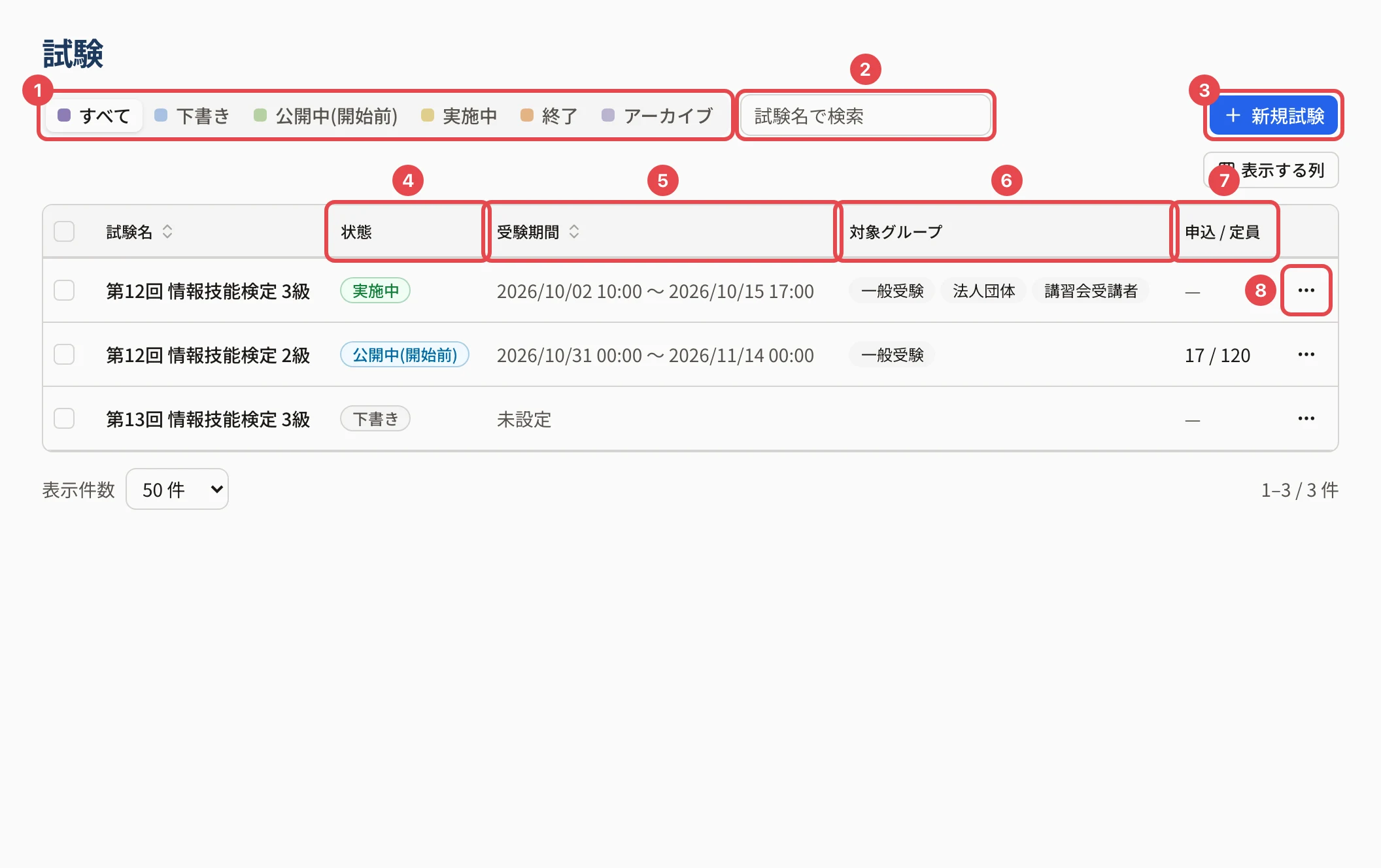Click the 未設定 period cell

[x=524, y=419]
